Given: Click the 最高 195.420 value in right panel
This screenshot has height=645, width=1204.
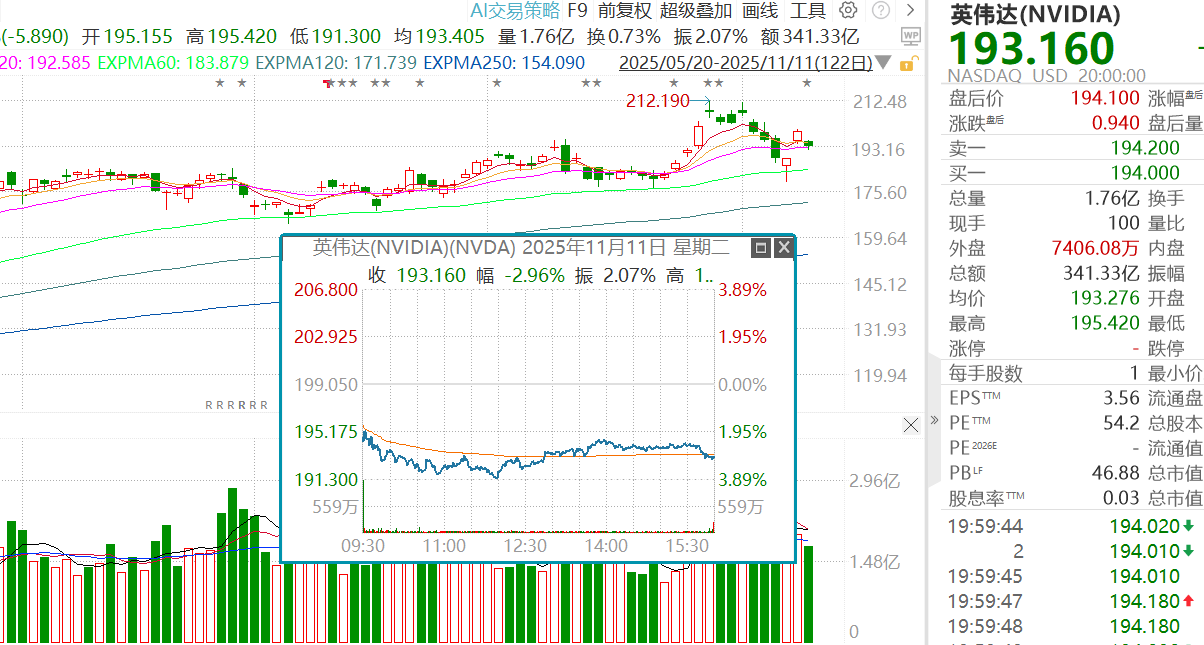Looking at the screenshot, I should coord(1104,323).
